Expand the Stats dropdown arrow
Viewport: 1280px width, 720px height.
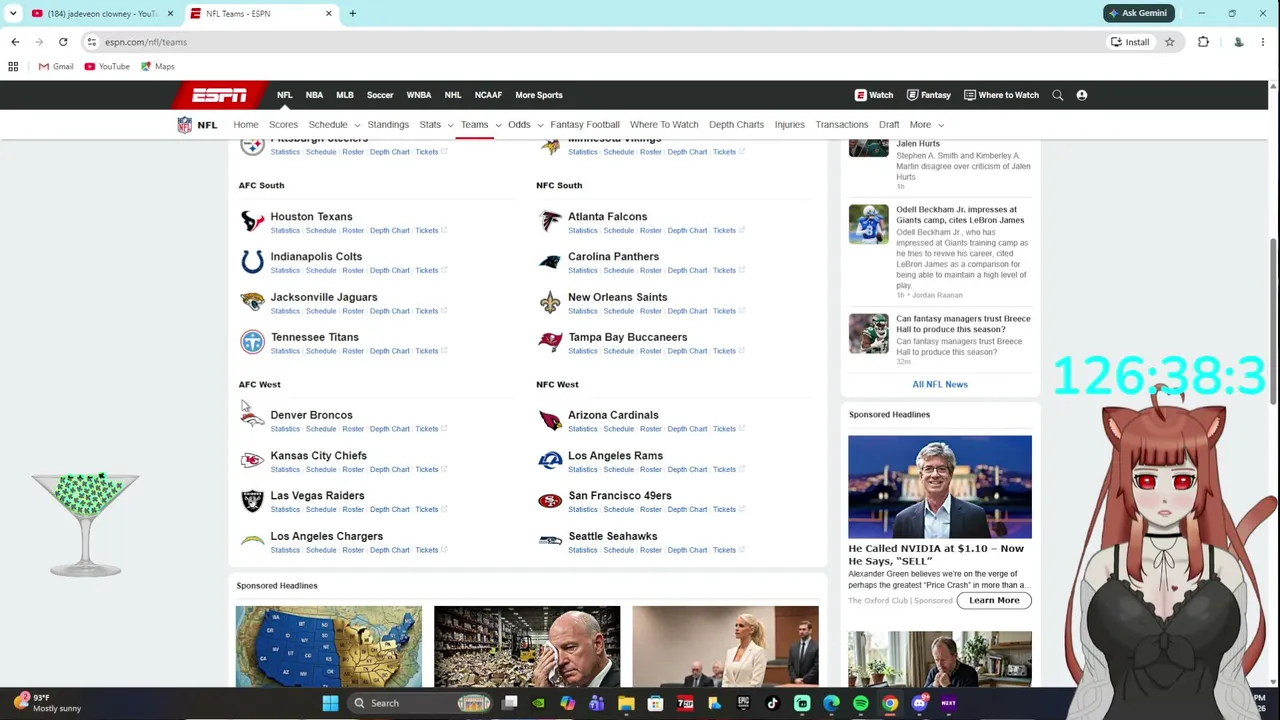(x=450, y=125)
